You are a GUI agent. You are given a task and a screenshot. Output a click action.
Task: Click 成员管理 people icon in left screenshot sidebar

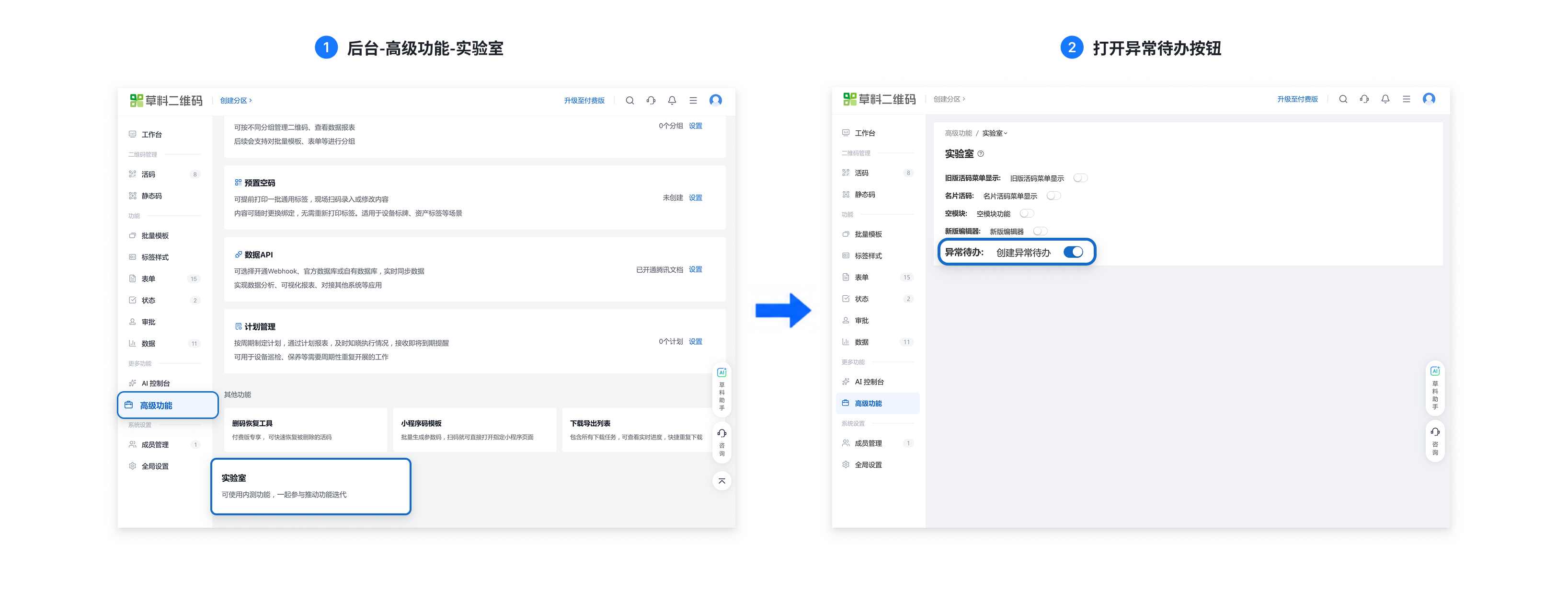[x=132, y=444]
